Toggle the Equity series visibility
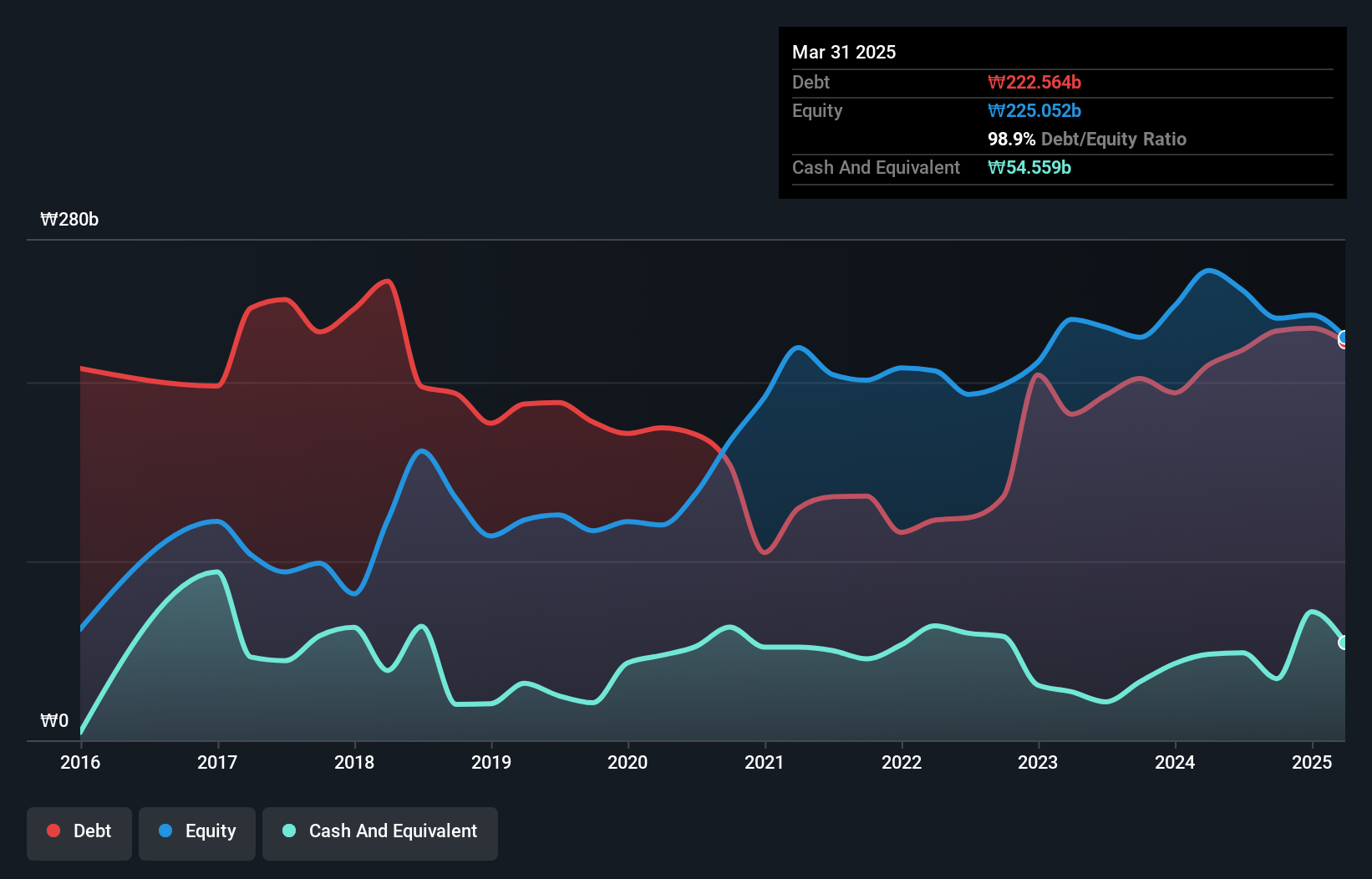Viewport: 1372px width, 879px height. click(197, 831)
